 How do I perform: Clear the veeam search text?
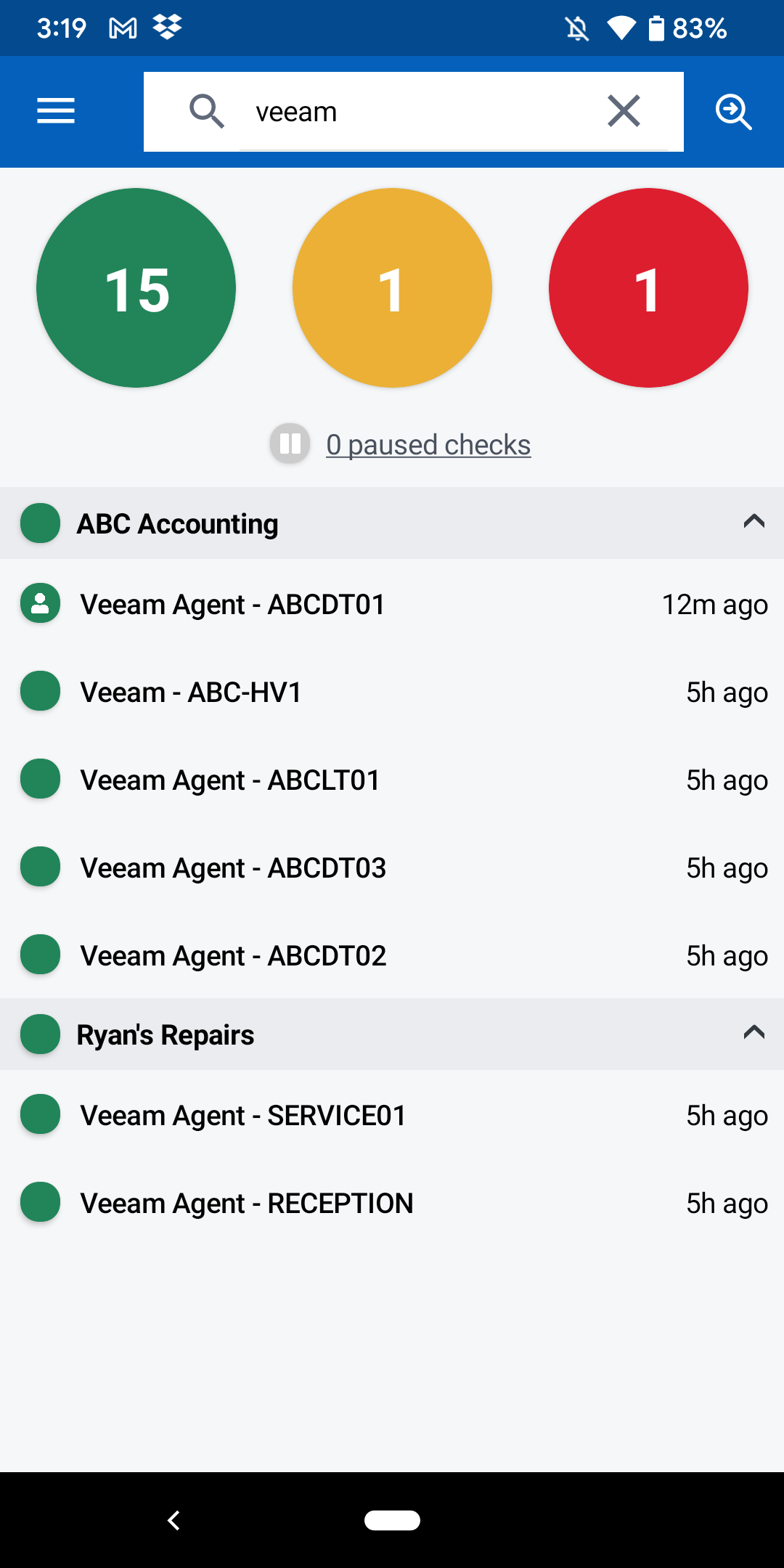point(624,111)
